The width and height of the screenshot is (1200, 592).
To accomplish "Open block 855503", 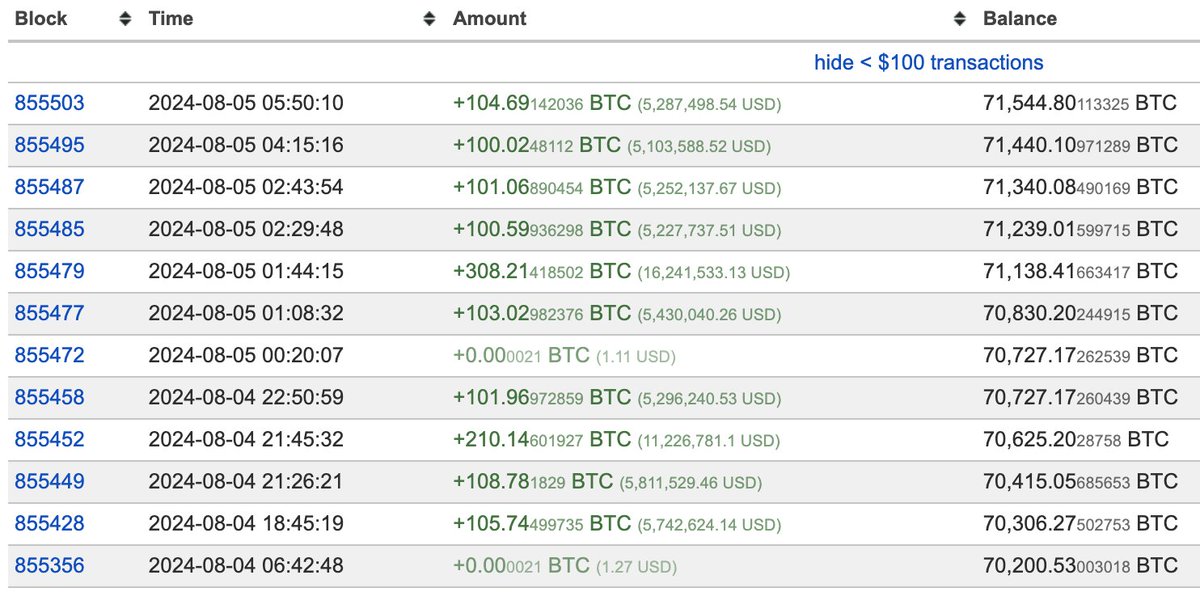I will [49, 103].
